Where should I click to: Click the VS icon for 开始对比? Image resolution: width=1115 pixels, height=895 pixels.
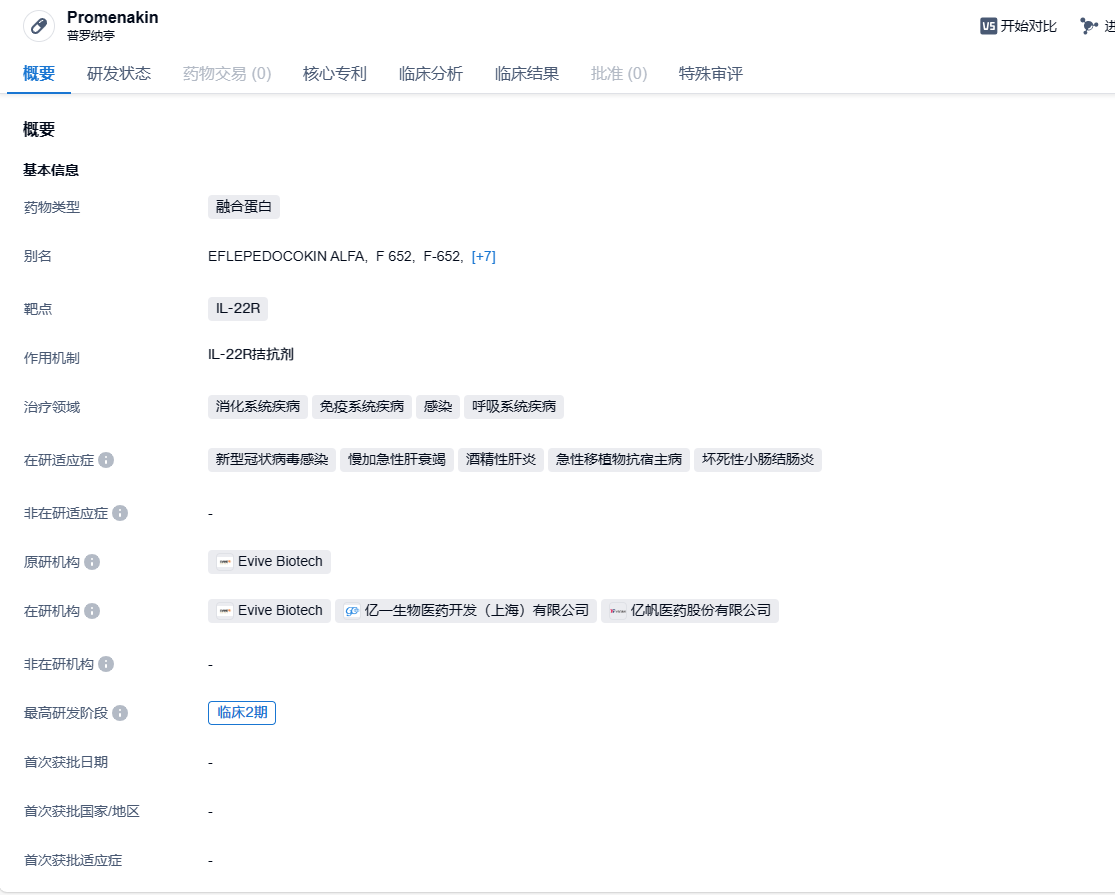(x=988, y=26)
